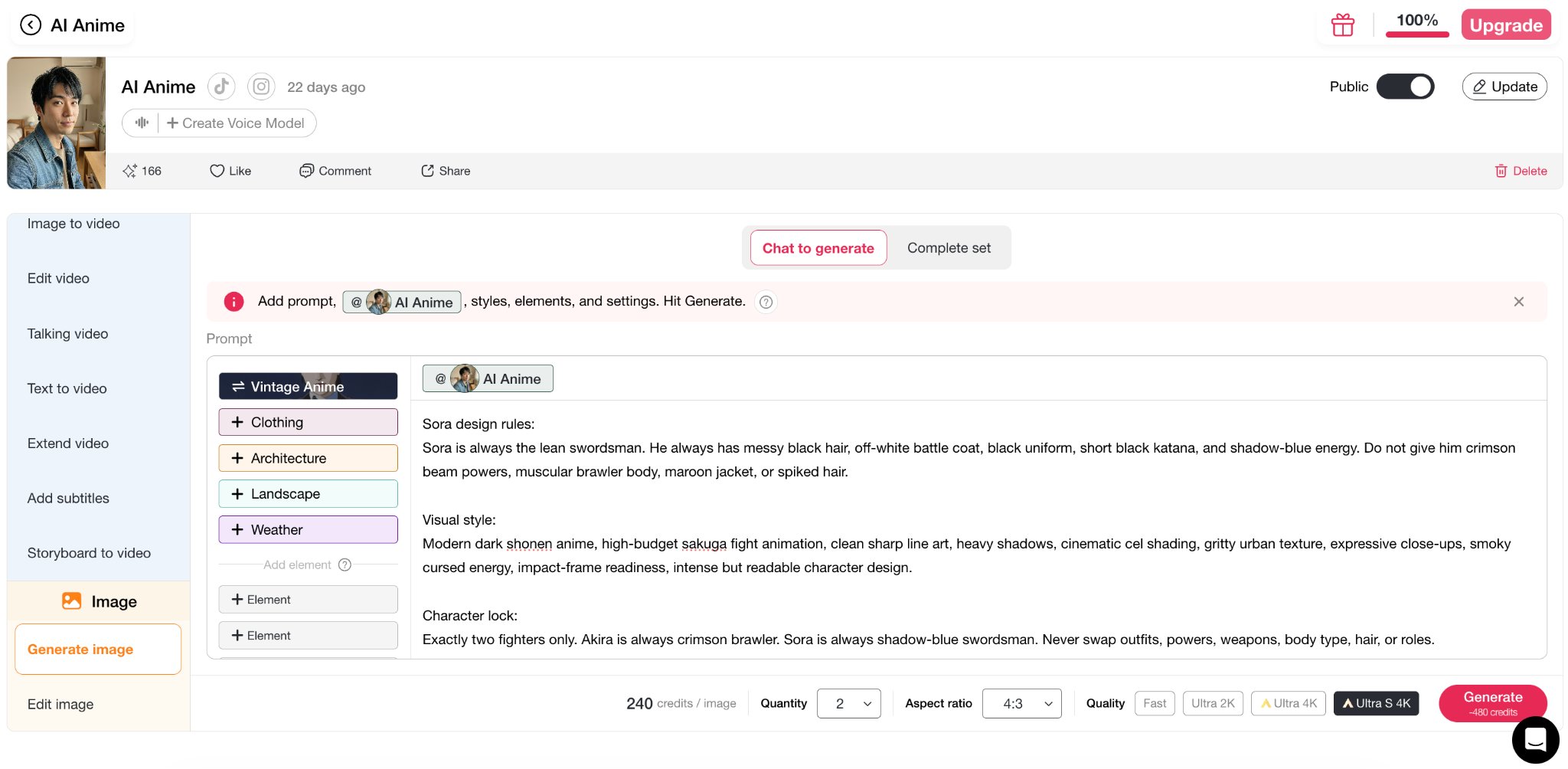Open the TikTok link icon
This screenshot has height=769, width=1568.
[221, 87]
